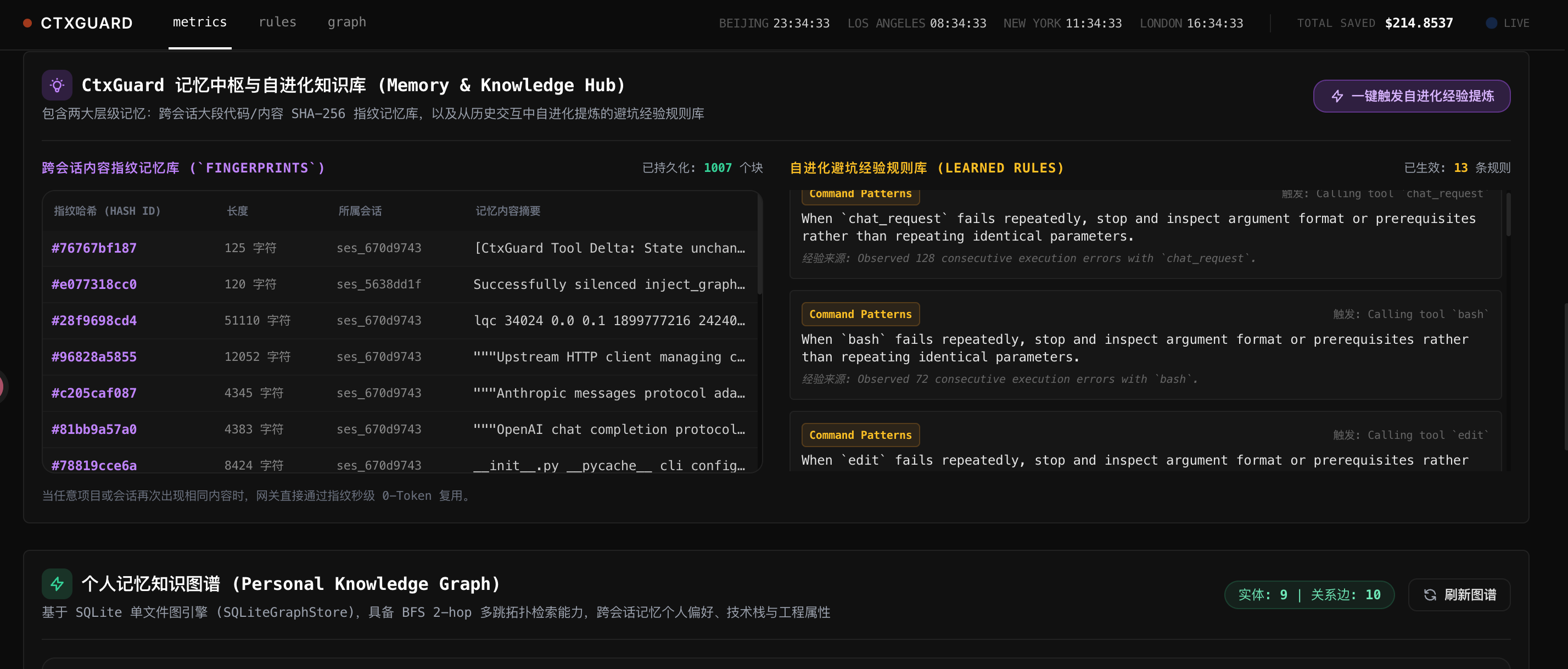Click summary '"""Anthropic messages protocol ada…'
This screenshot has width=1568, height=669.
[x=609, y=393]
